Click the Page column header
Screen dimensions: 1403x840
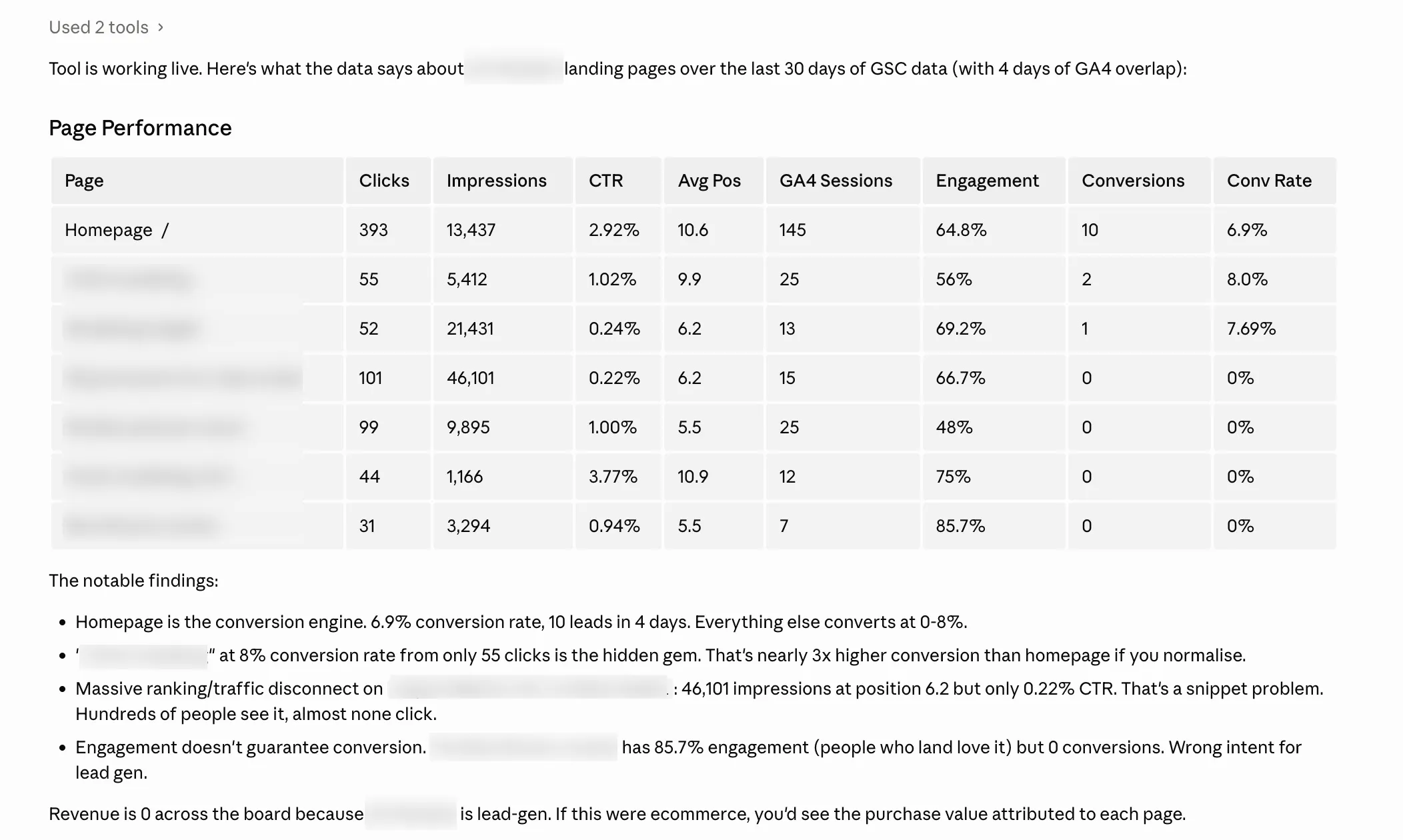click(x=84, y=181)
